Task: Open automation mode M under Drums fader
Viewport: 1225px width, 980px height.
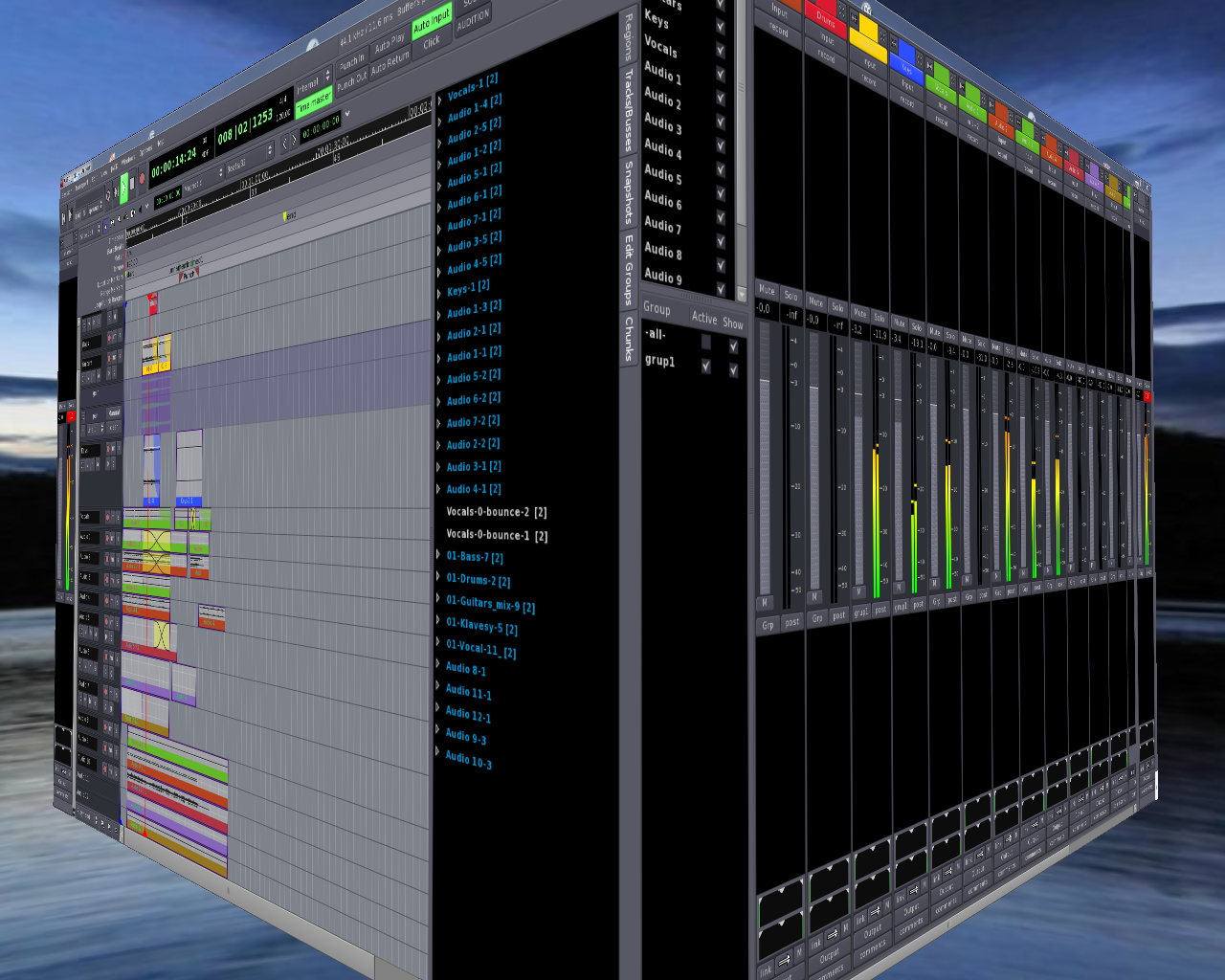Action: [814, 597]
